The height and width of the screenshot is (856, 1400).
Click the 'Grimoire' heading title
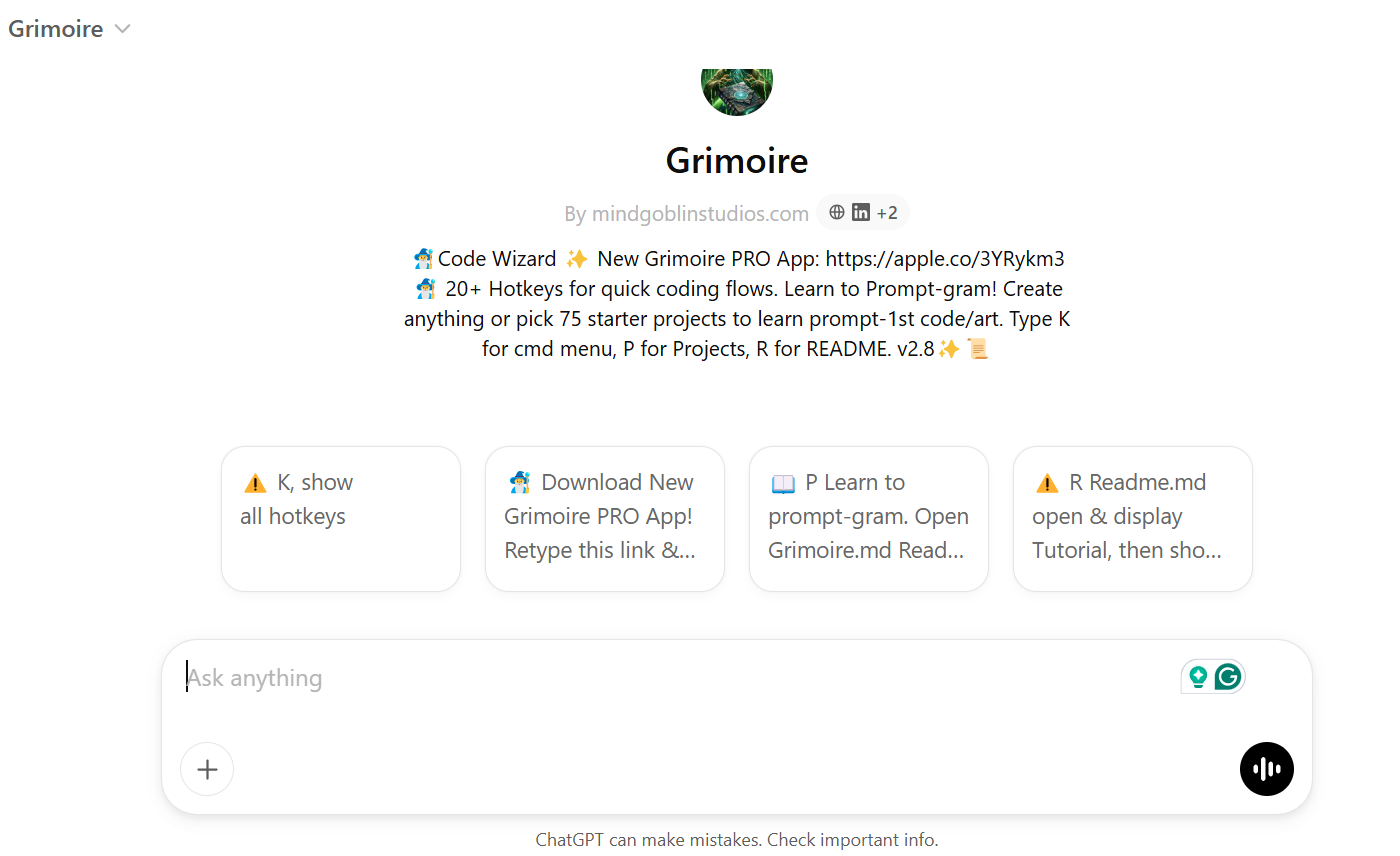point(737,160)
